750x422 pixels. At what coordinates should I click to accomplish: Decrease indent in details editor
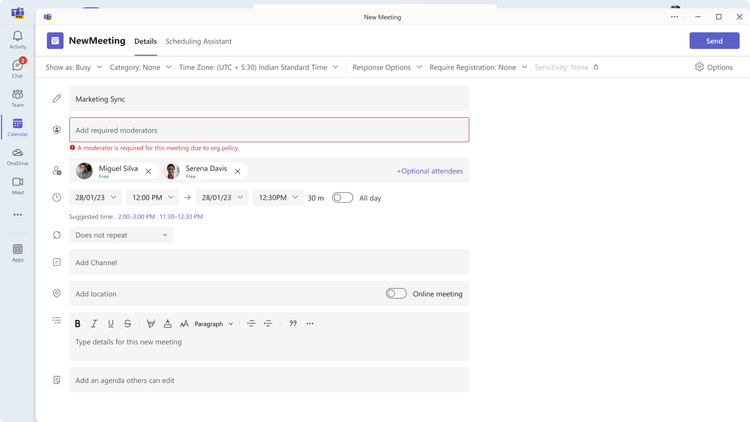point(251,324)
